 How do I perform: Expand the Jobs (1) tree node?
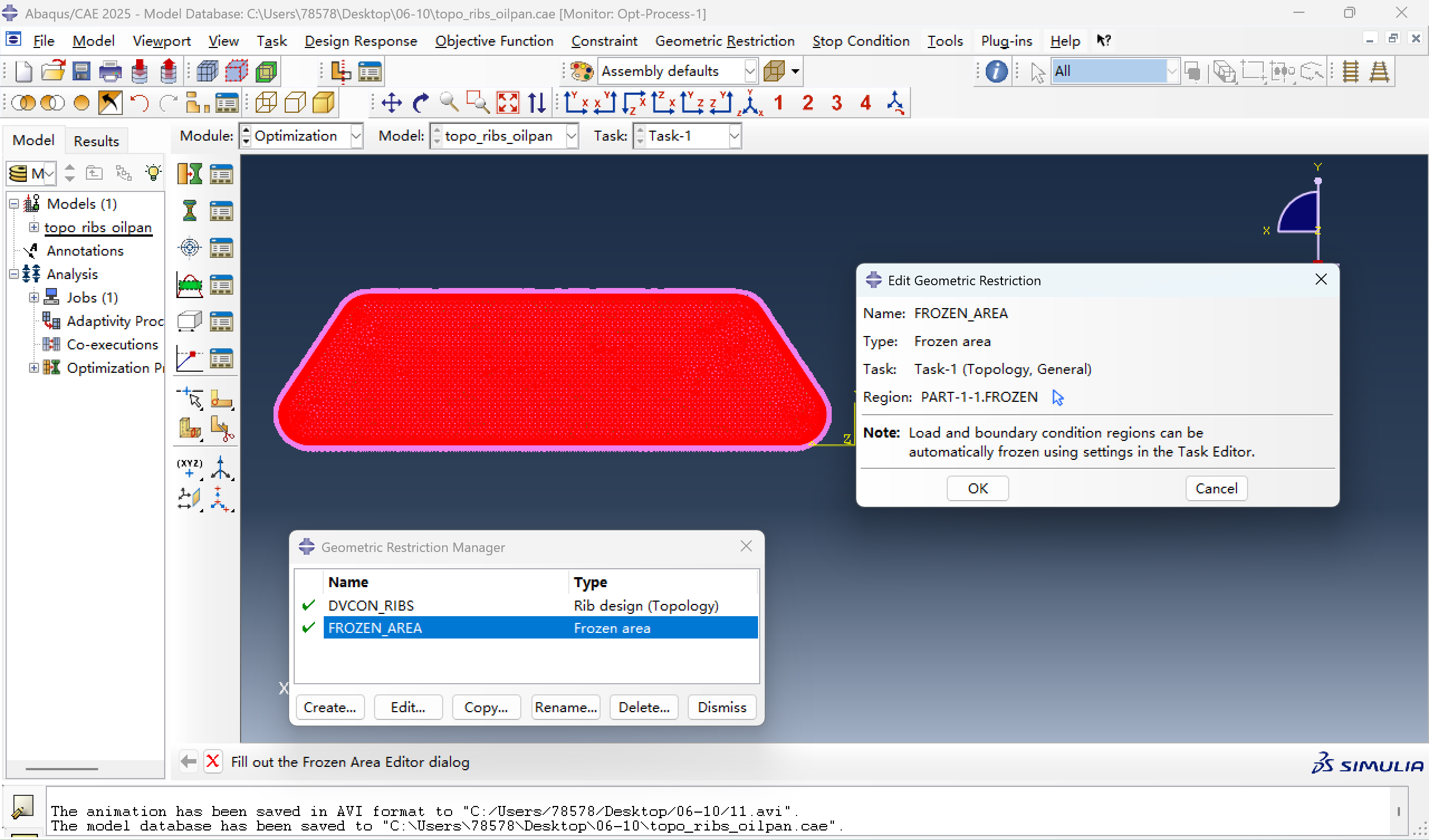tap(34, 297)
